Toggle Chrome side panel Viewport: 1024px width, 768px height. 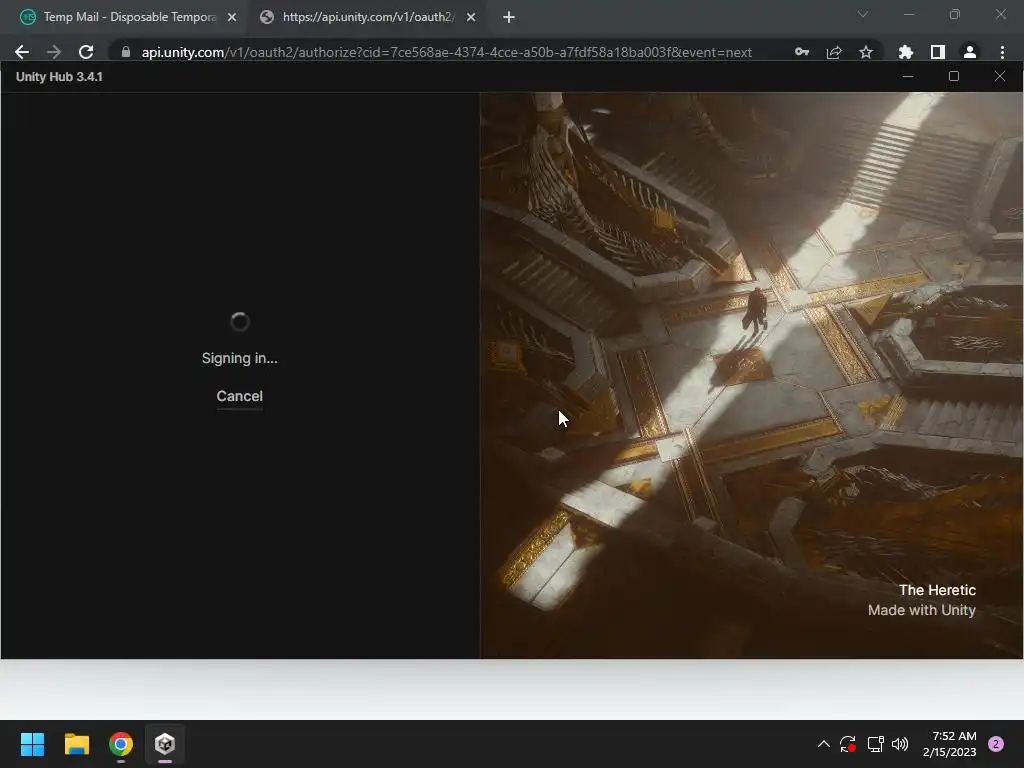click(938, 52)
